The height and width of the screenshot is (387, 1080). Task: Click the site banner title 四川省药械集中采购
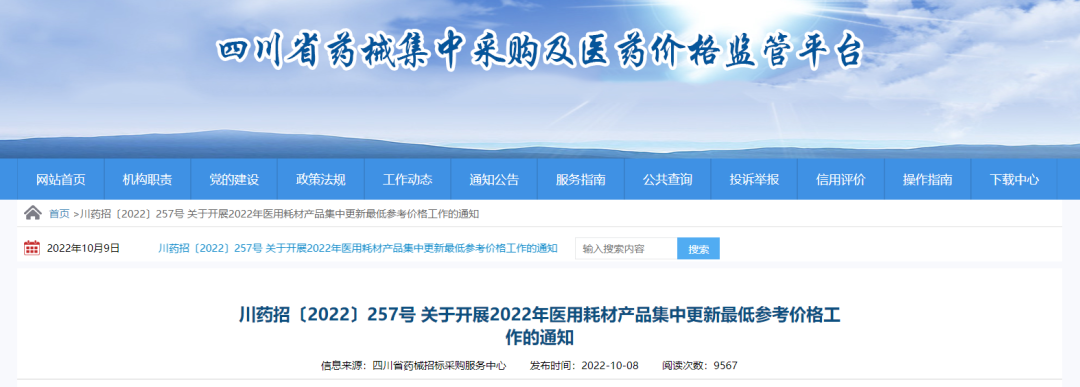[539, 52]
